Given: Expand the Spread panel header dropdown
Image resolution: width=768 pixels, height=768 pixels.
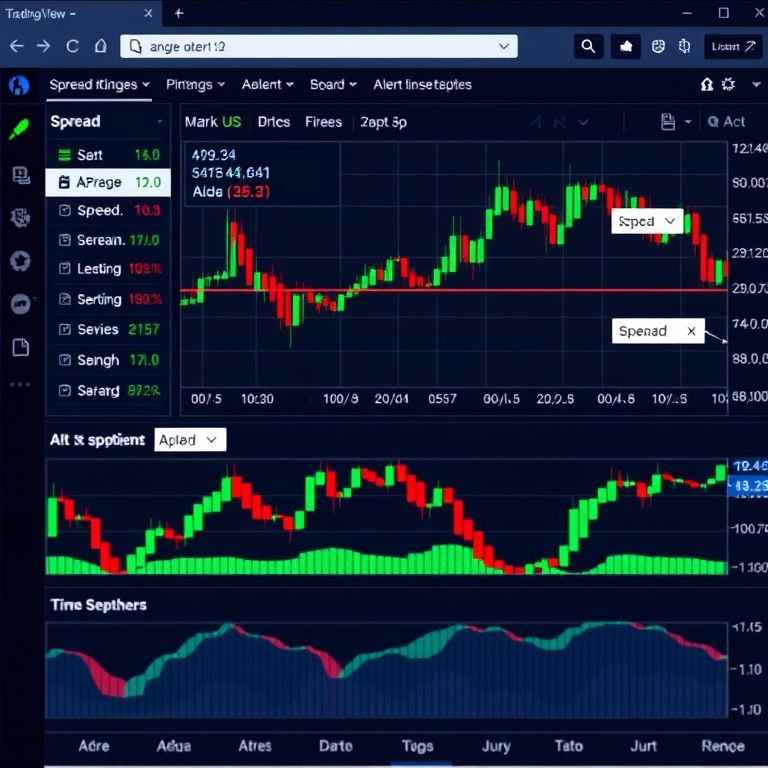Looking at the screenshot, I should [159, 122].
